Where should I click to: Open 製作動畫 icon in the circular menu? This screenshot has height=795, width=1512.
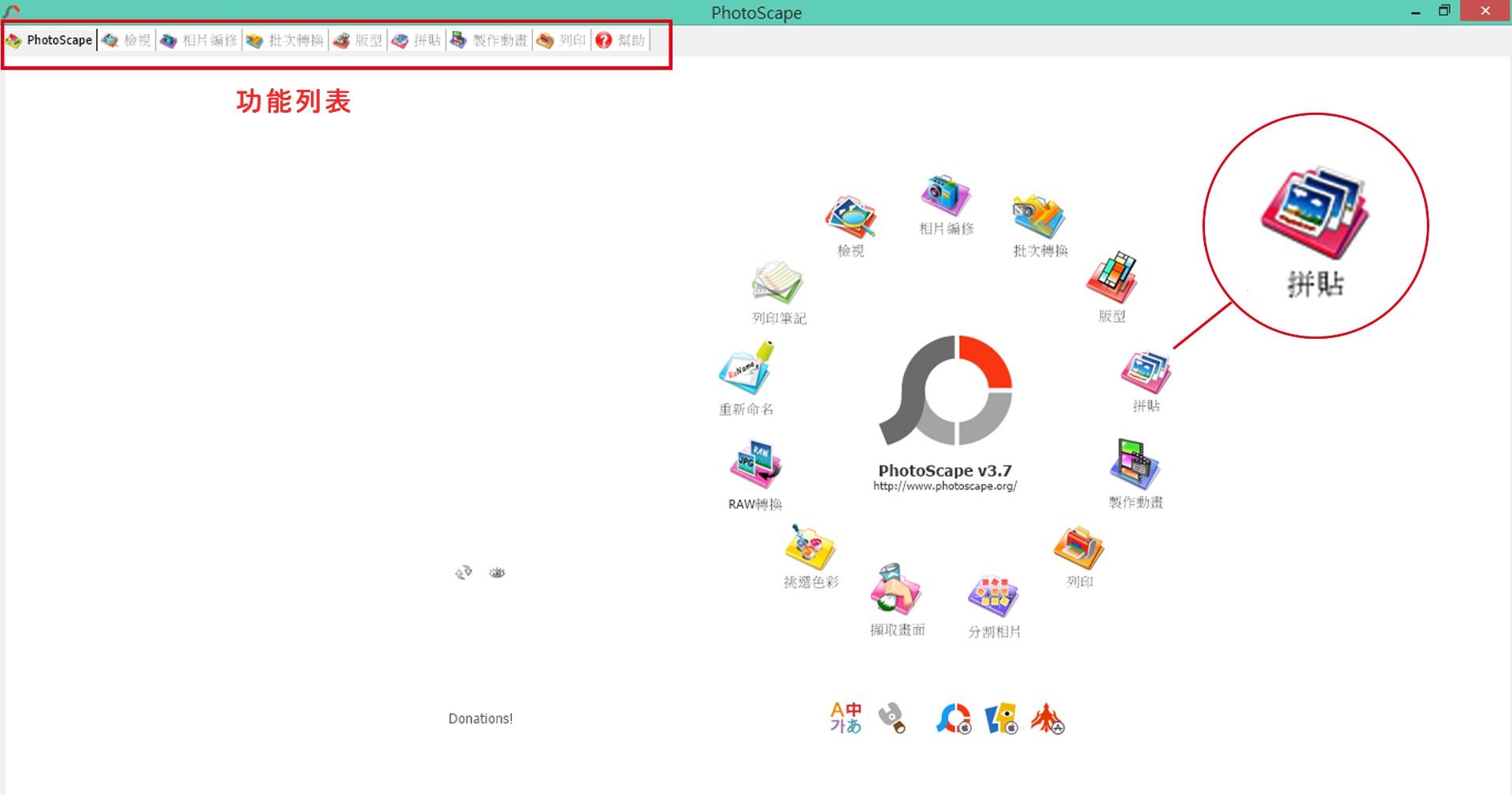point(1135,465)
